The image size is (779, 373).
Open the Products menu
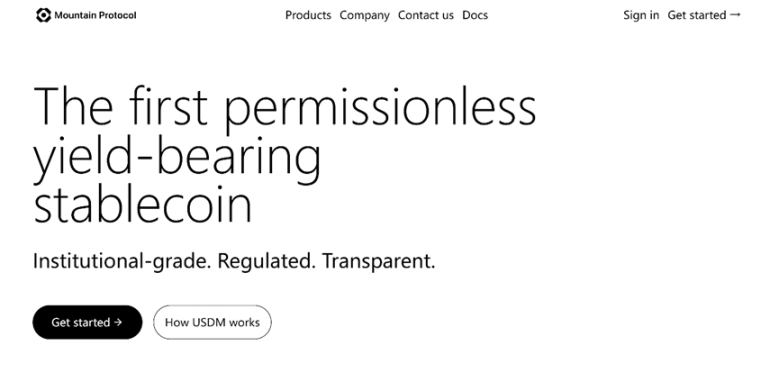(x=308, y=15)
